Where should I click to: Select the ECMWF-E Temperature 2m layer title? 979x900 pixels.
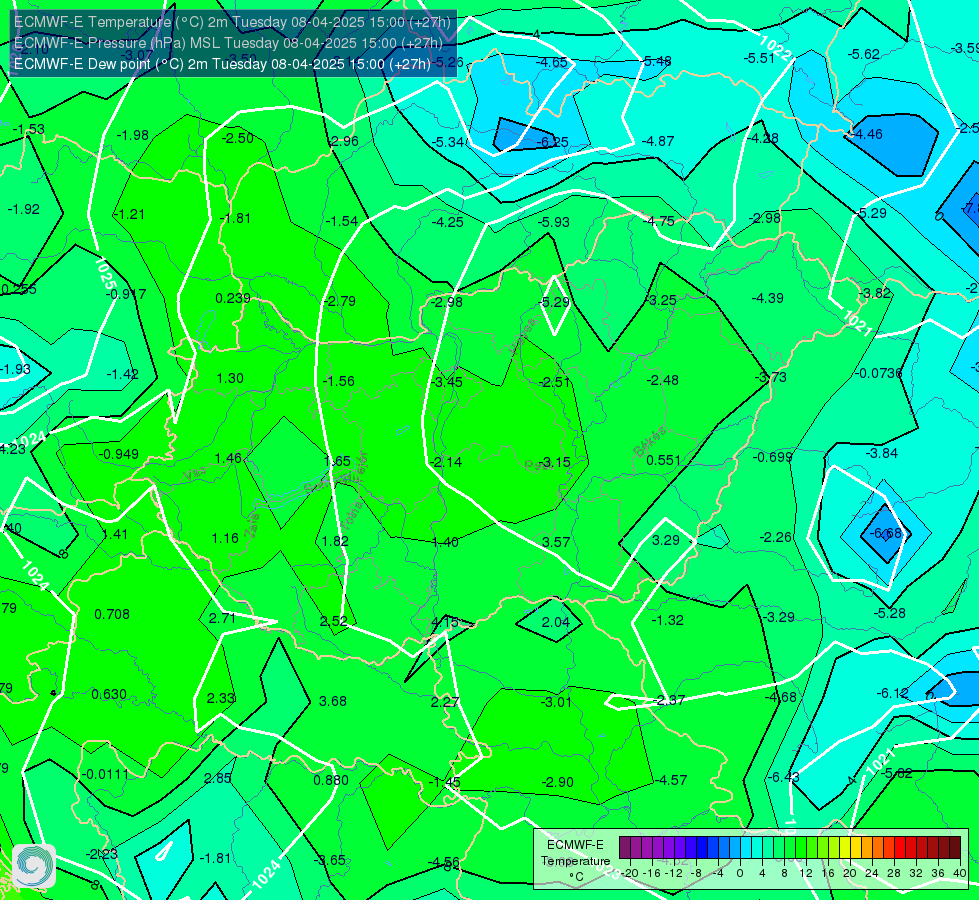tap(232, 22)
